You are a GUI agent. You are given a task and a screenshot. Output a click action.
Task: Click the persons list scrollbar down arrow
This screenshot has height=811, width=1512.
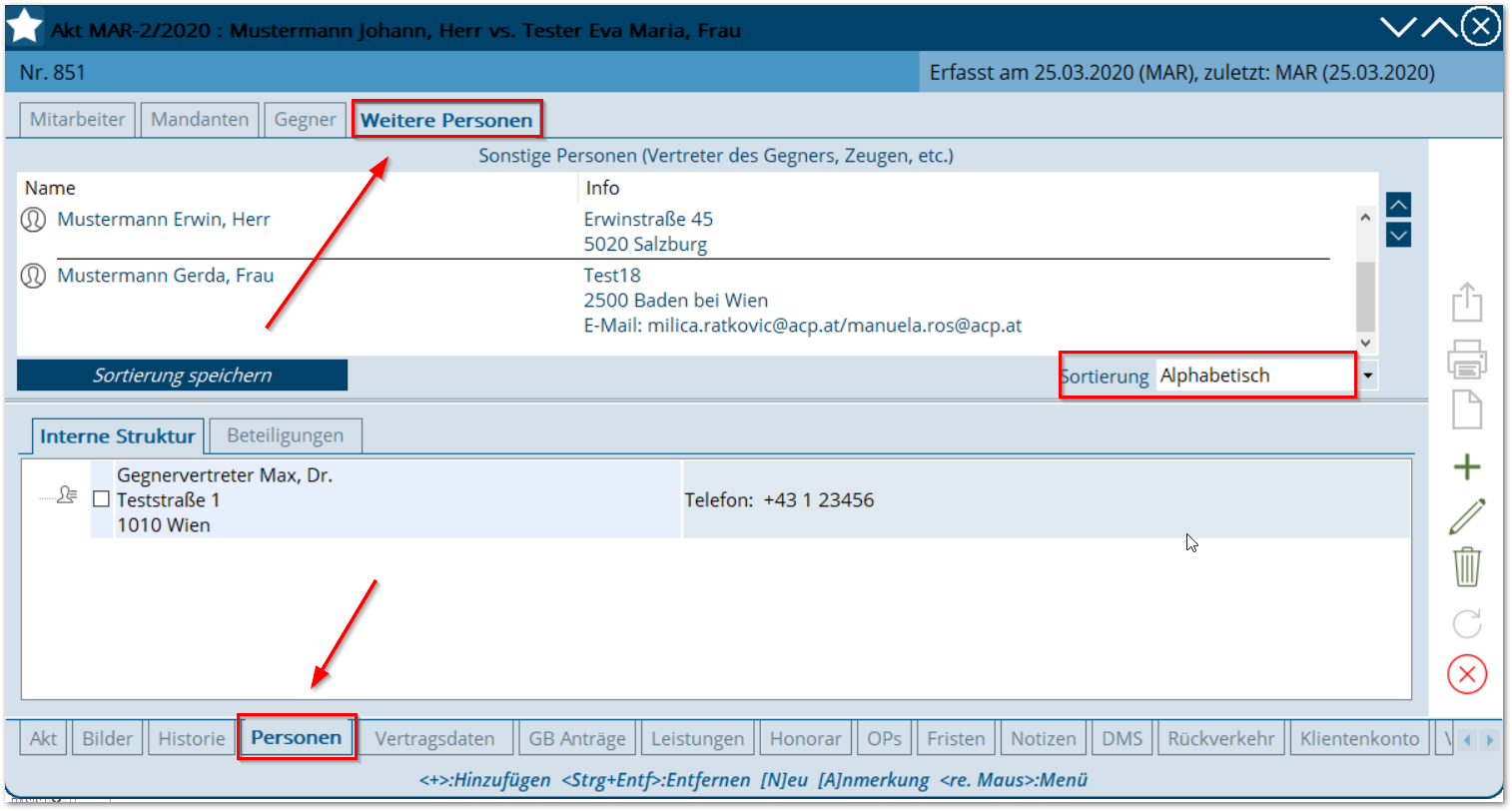[x=1365, y=343]
